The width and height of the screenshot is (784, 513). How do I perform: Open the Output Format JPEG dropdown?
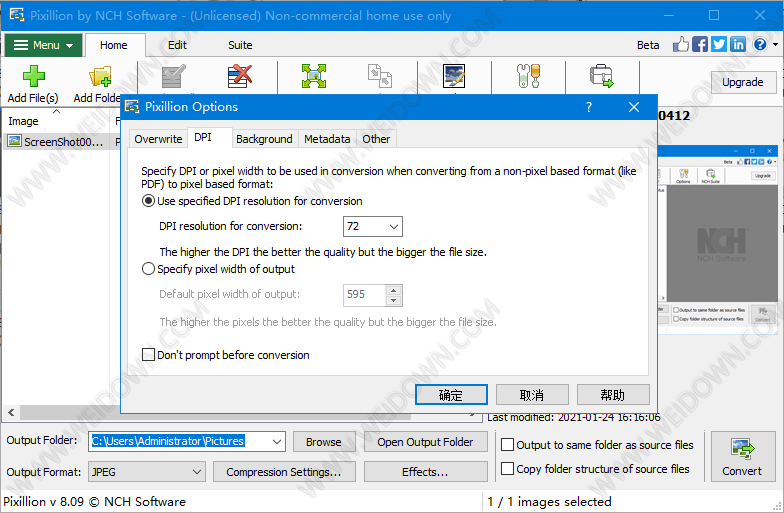[195, 472]
